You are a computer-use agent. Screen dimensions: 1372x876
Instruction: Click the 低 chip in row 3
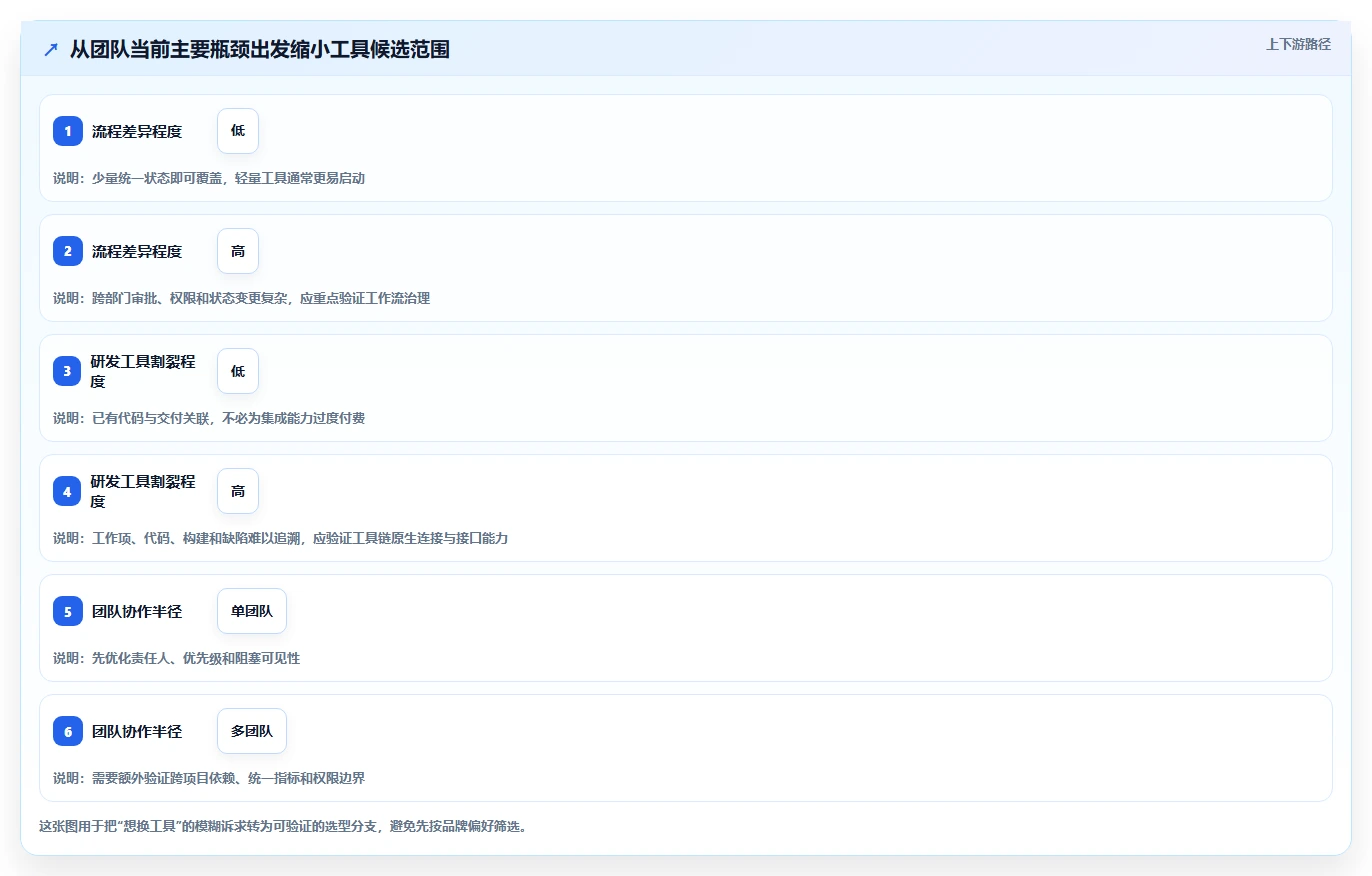click(x=238, y=371)
